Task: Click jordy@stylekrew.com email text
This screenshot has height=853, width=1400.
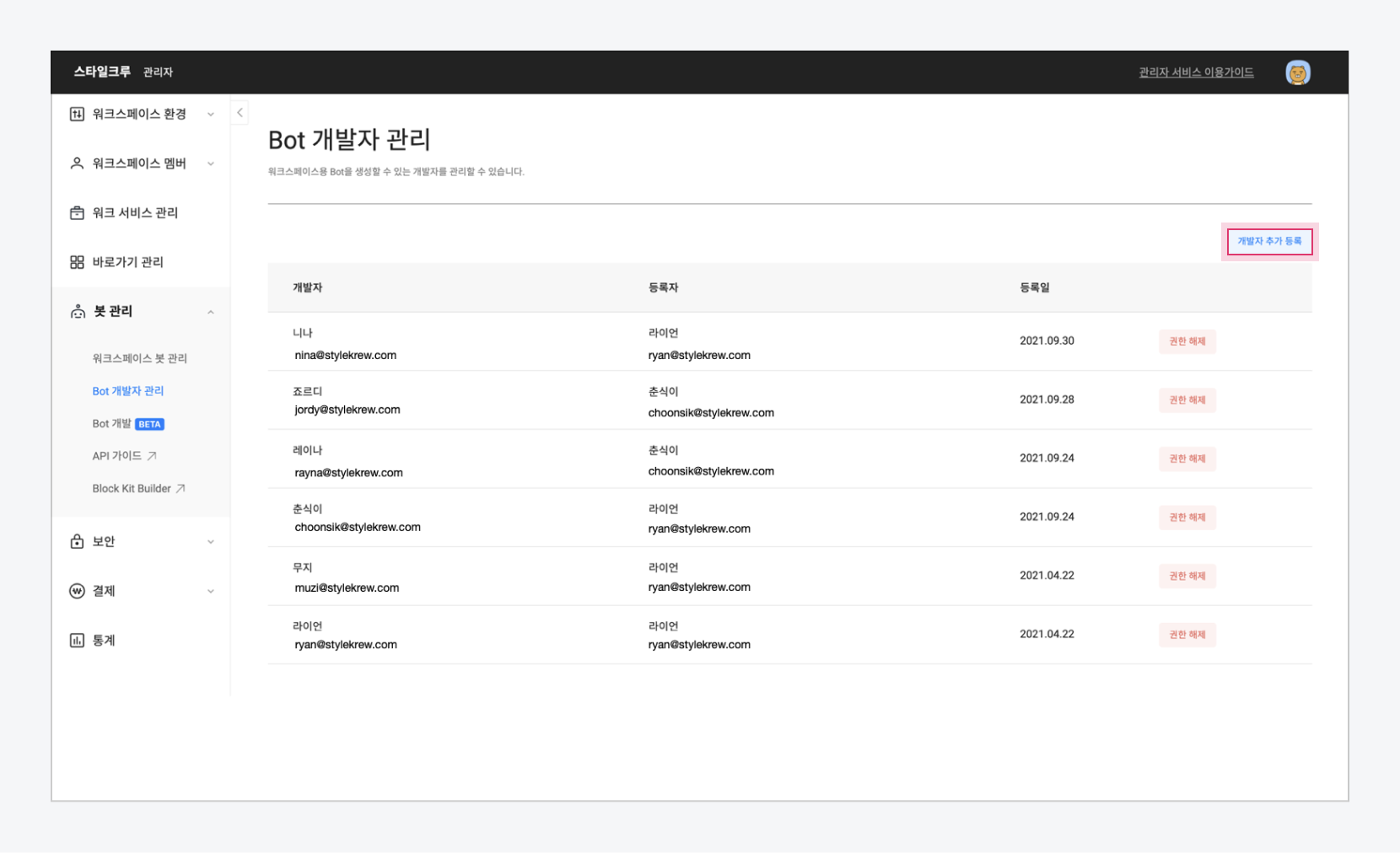Action: (347, 410)
